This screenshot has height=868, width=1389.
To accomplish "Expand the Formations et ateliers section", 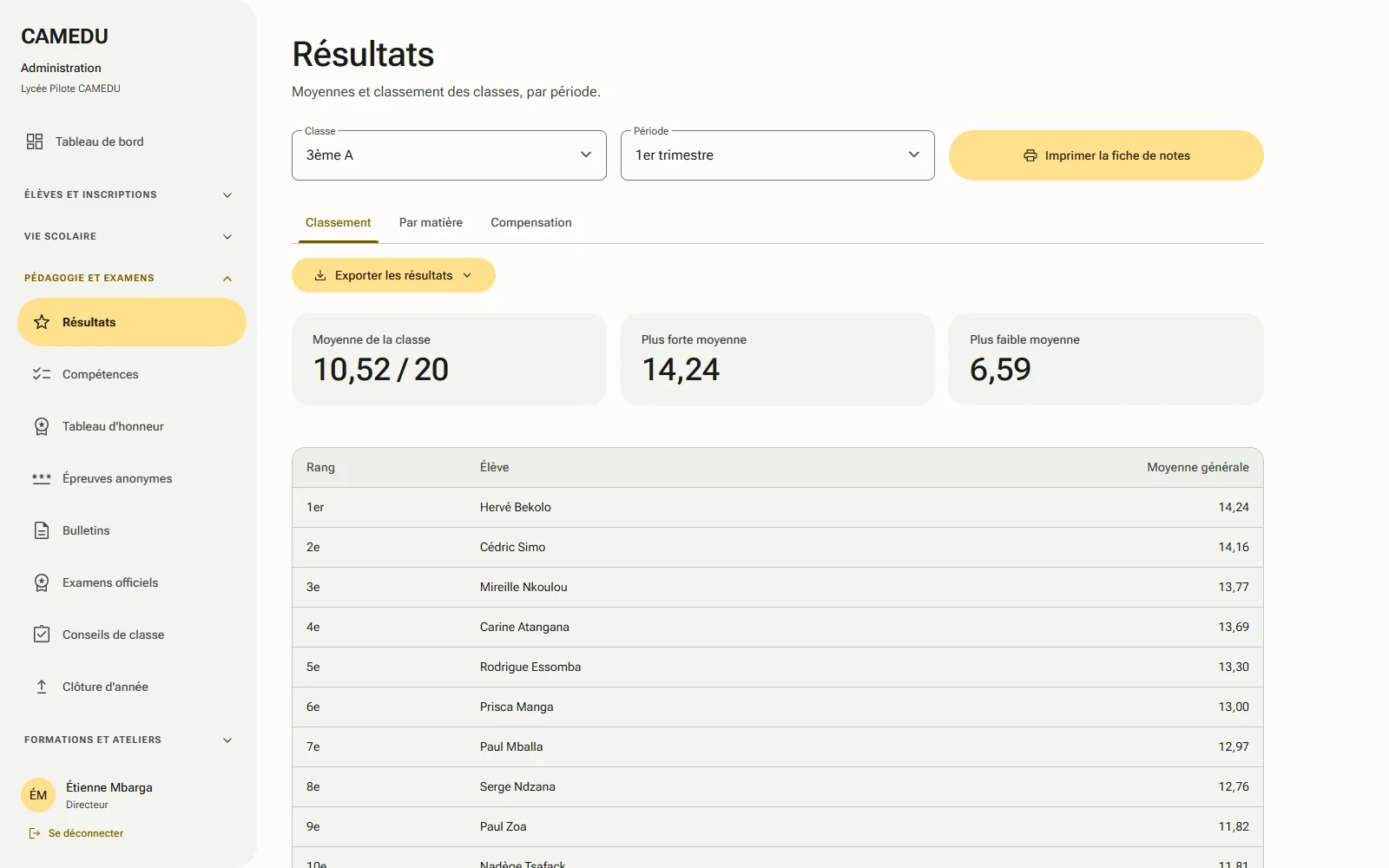I will 128,740.
